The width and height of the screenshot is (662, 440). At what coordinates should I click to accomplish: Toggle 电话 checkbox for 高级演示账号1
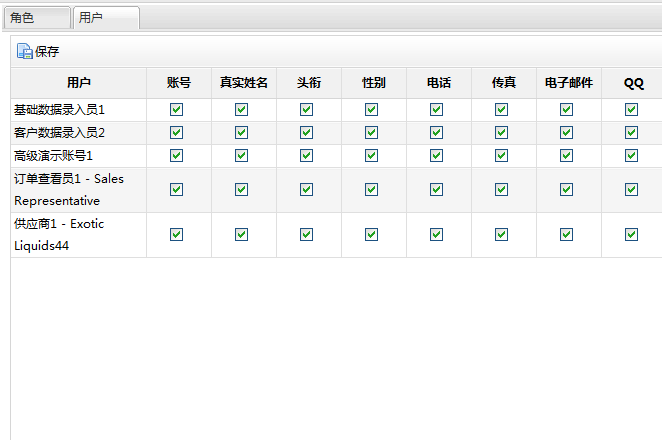tap(437, 156)
